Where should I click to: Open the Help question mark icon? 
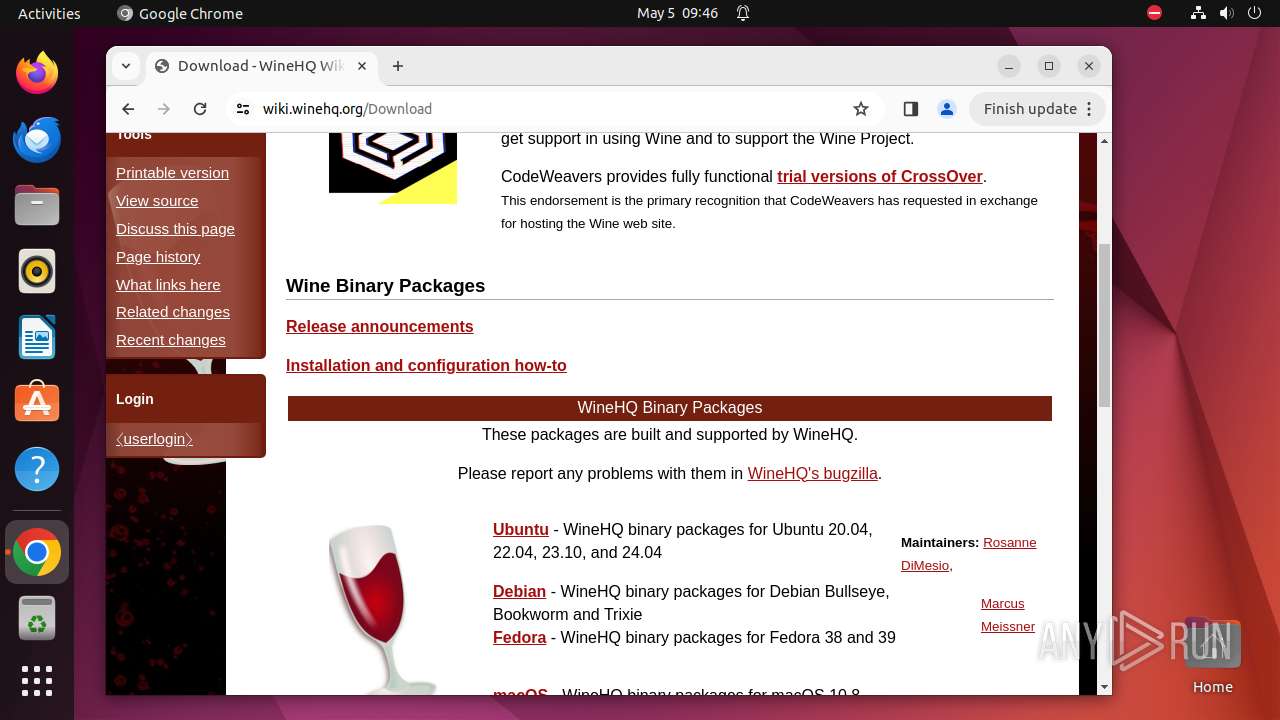pyautogui.click(x=37, y=469)
